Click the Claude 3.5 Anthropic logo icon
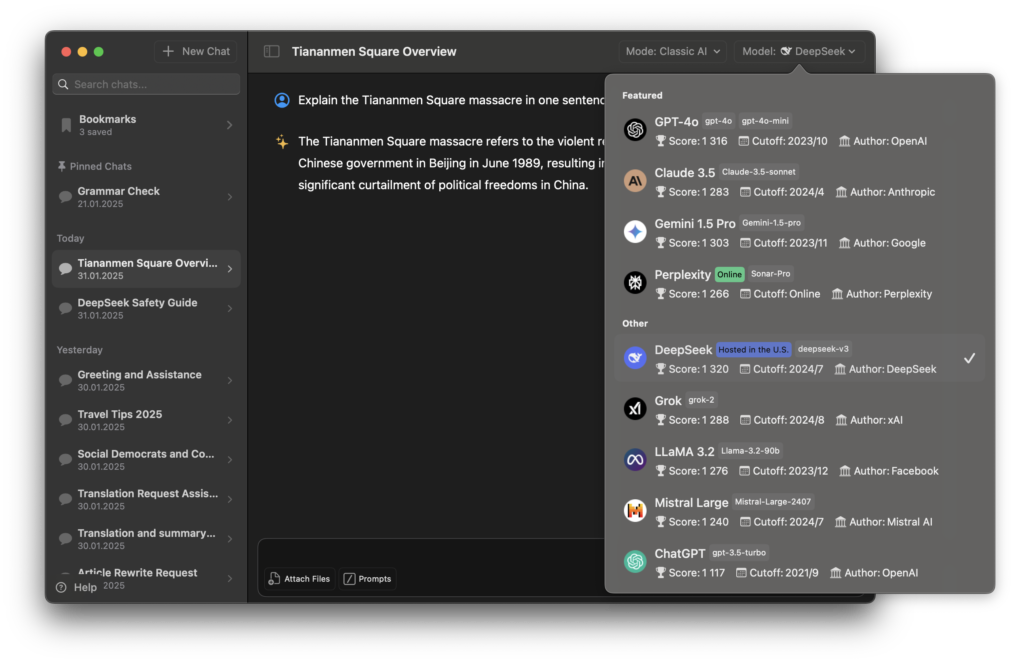The width and height of the screenshot is (1024, 663). click(635, 181)
